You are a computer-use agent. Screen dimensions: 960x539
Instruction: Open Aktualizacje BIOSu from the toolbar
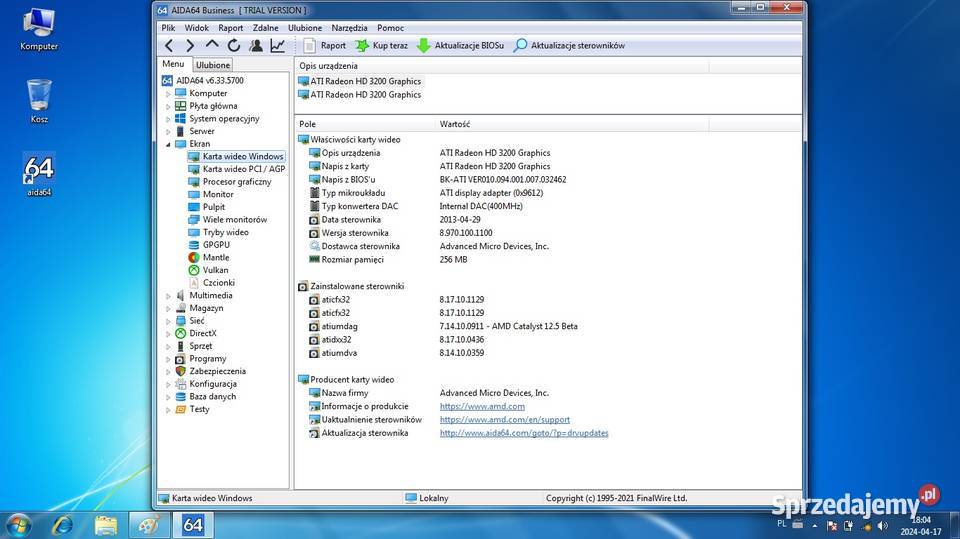(460, 45)
